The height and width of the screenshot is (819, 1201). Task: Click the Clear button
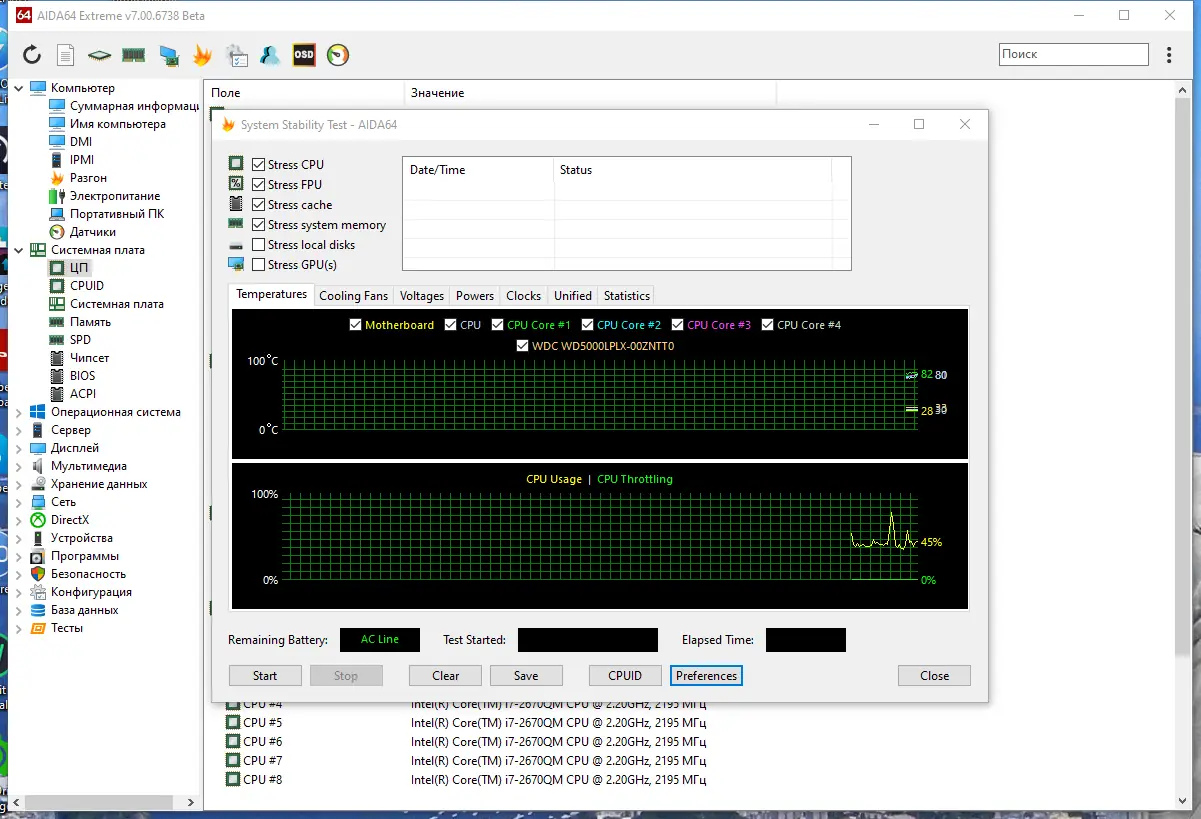click(446, 676)
